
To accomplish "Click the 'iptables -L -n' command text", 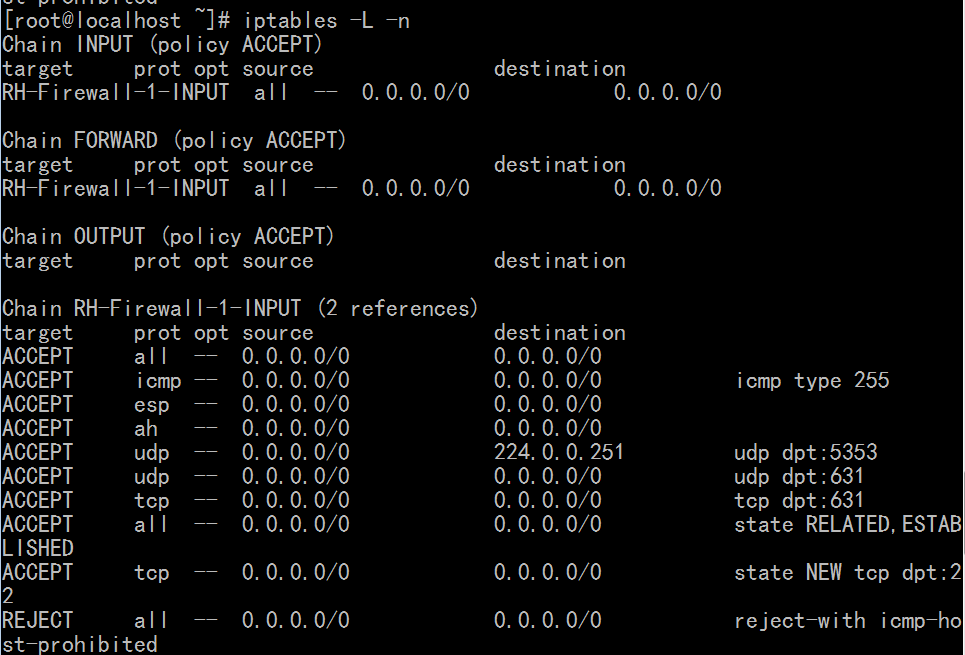I will (x=327, y=21).
